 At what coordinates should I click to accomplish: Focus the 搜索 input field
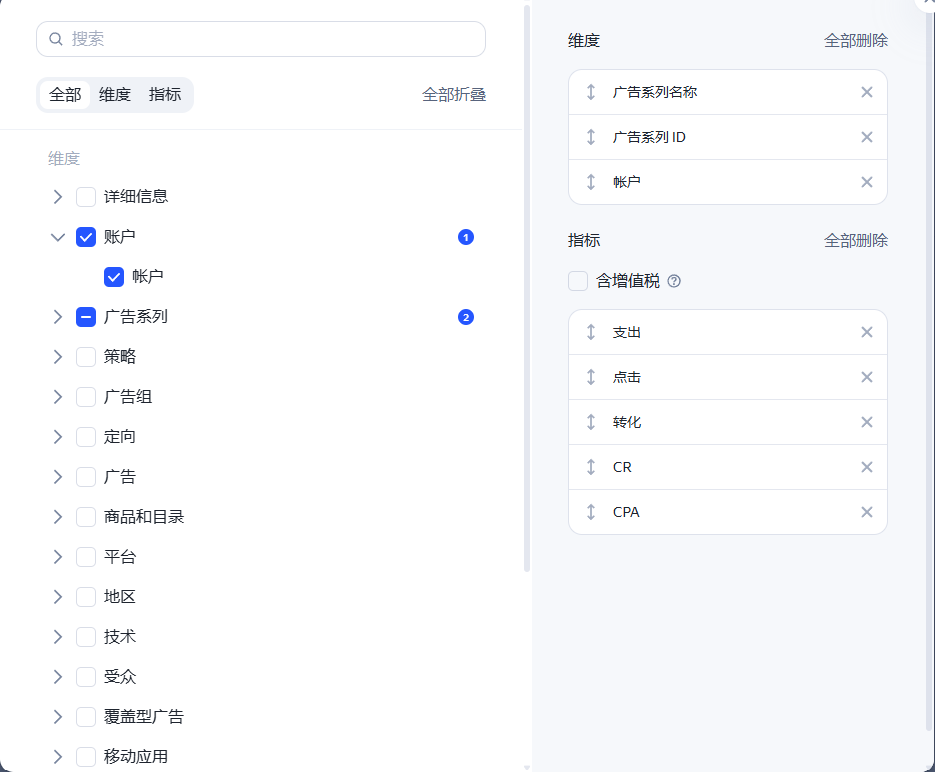click(x=261, y=39)
